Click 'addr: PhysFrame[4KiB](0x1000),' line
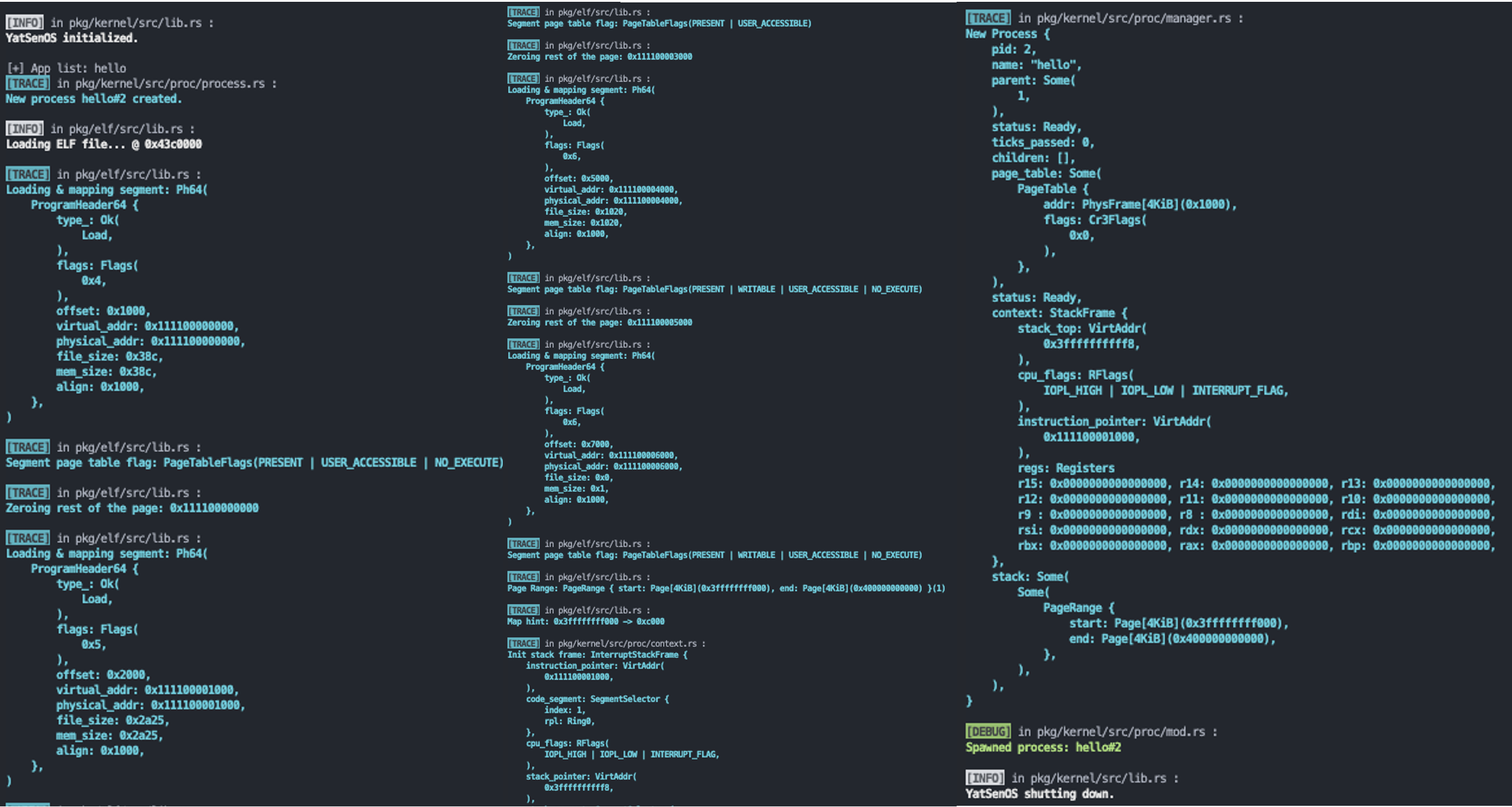 1140,205
